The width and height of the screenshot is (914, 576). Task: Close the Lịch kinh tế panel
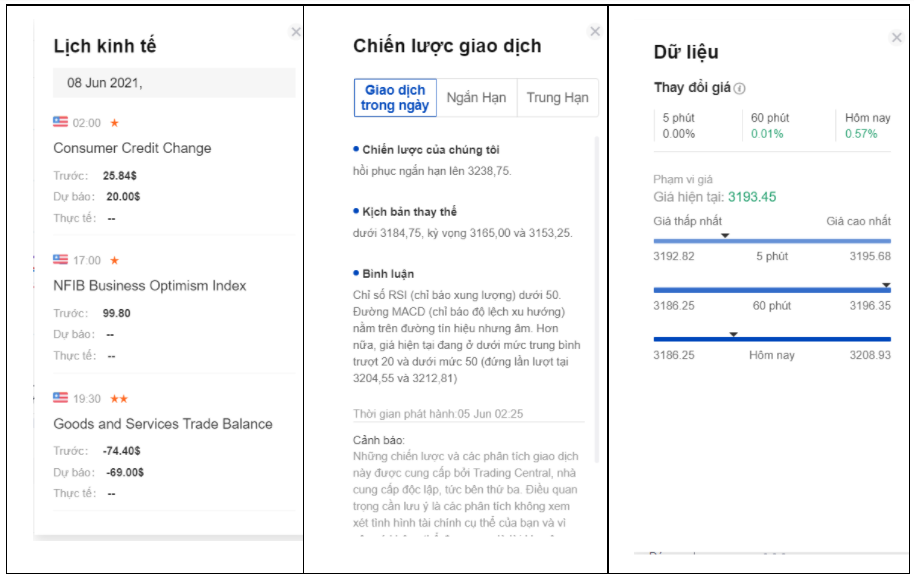click(295, 32)
